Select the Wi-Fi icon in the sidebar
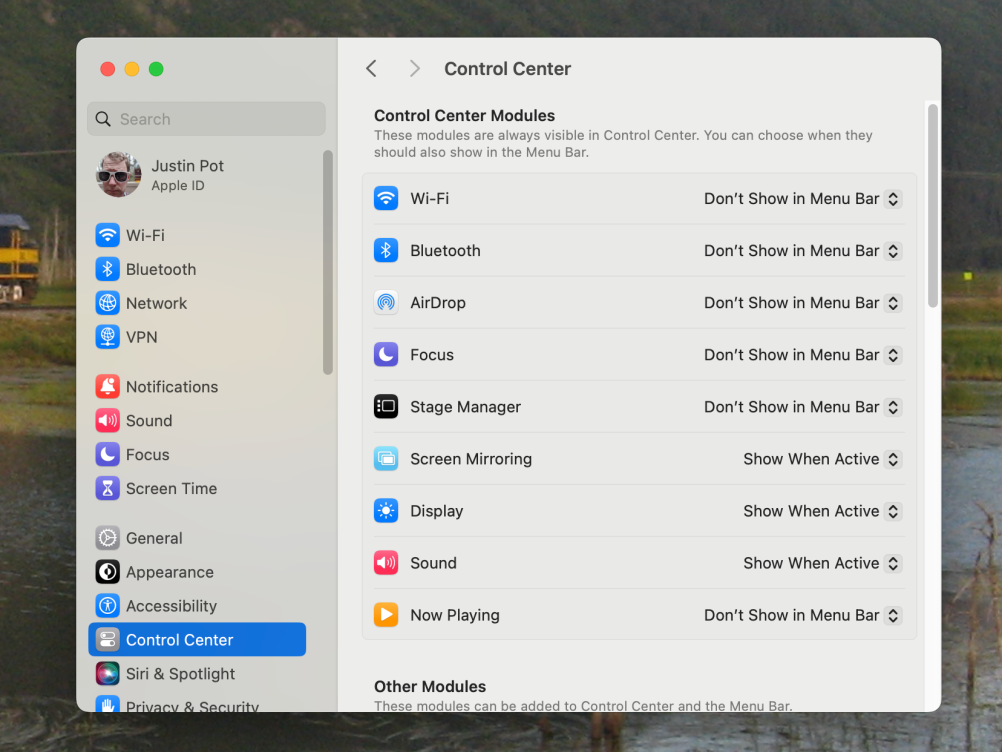This screenshot has height=752, width=1002. point(107,235)
